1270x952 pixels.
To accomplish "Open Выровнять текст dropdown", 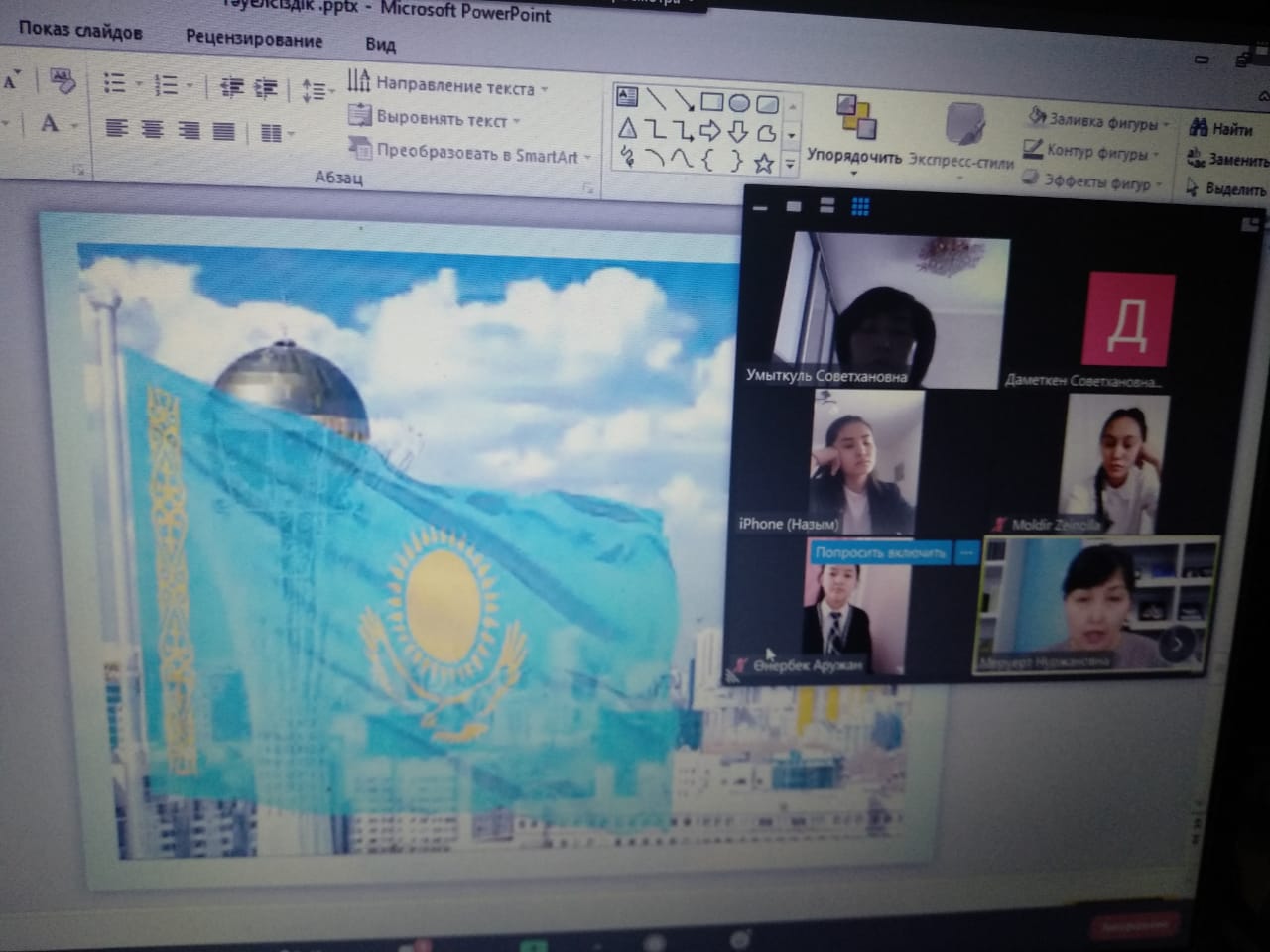I will [x=435, y=118].
